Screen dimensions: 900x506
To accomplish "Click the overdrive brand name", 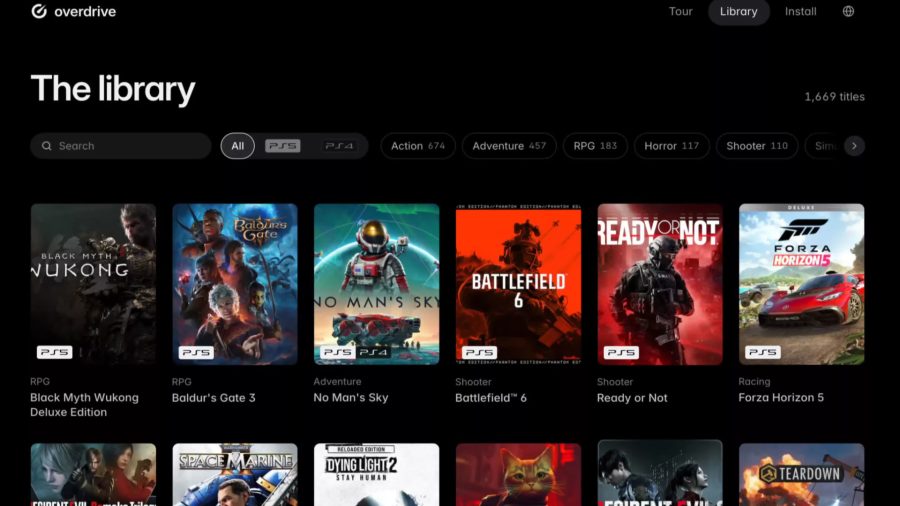I will click(85, 11).
